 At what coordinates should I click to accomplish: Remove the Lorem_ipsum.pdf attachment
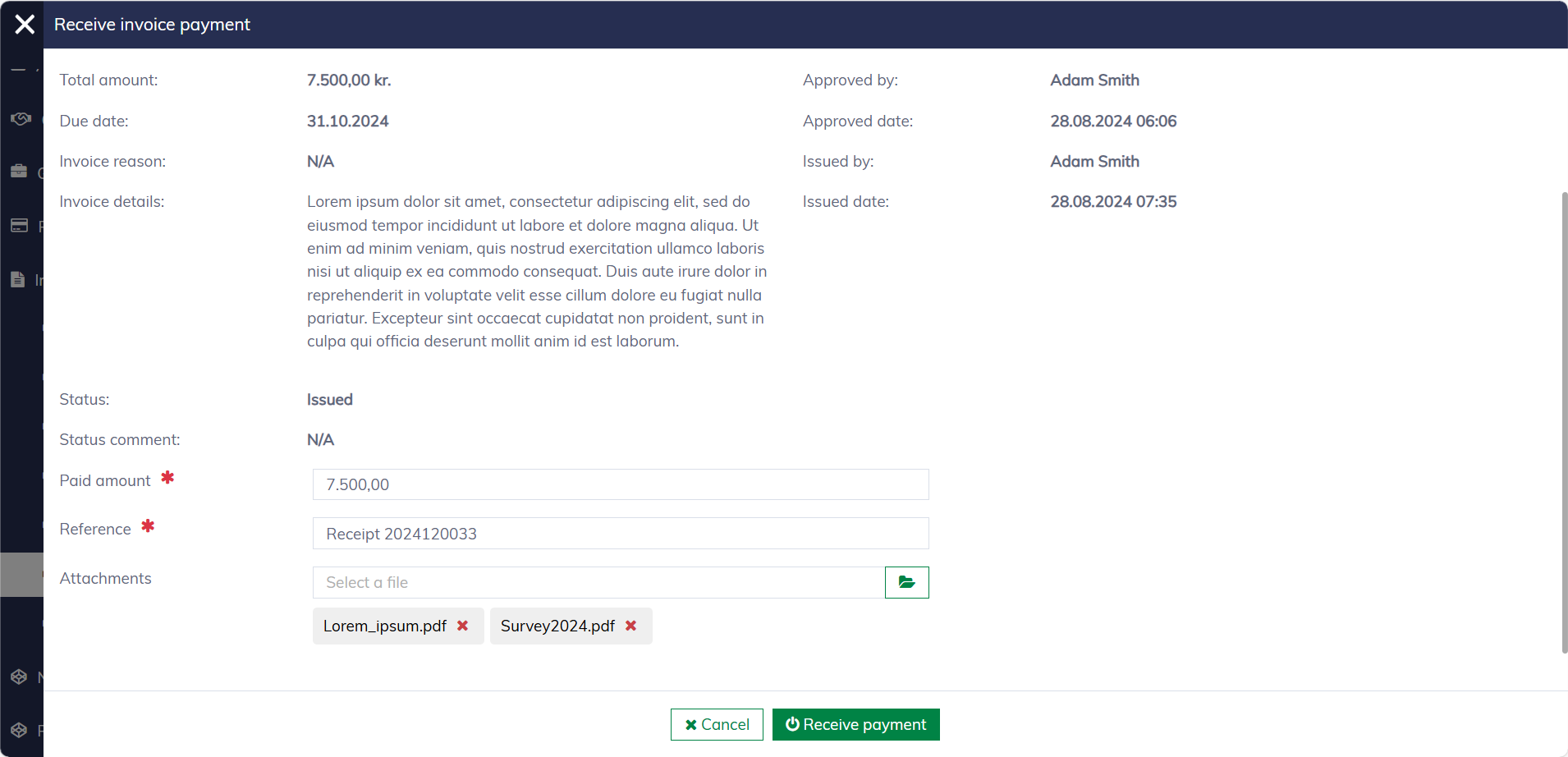pos(463,626)
